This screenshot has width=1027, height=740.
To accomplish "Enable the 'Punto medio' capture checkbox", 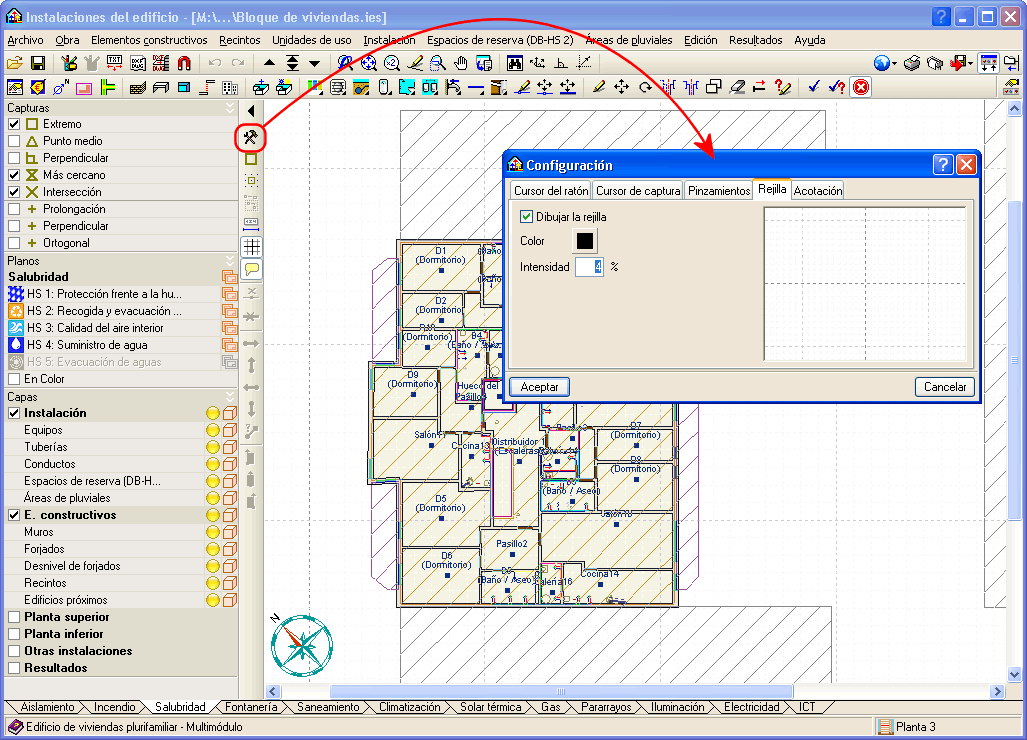I will pos(14,141).
